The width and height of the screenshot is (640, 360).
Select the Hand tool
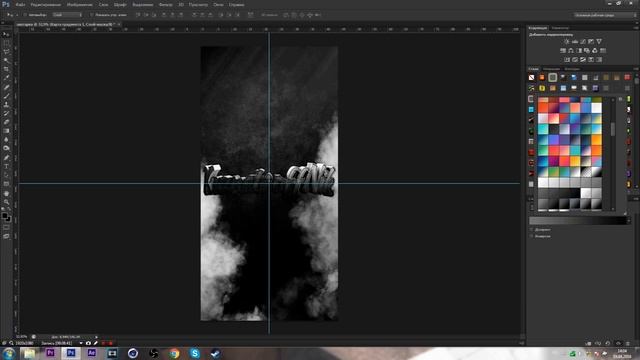coord(6,193)
